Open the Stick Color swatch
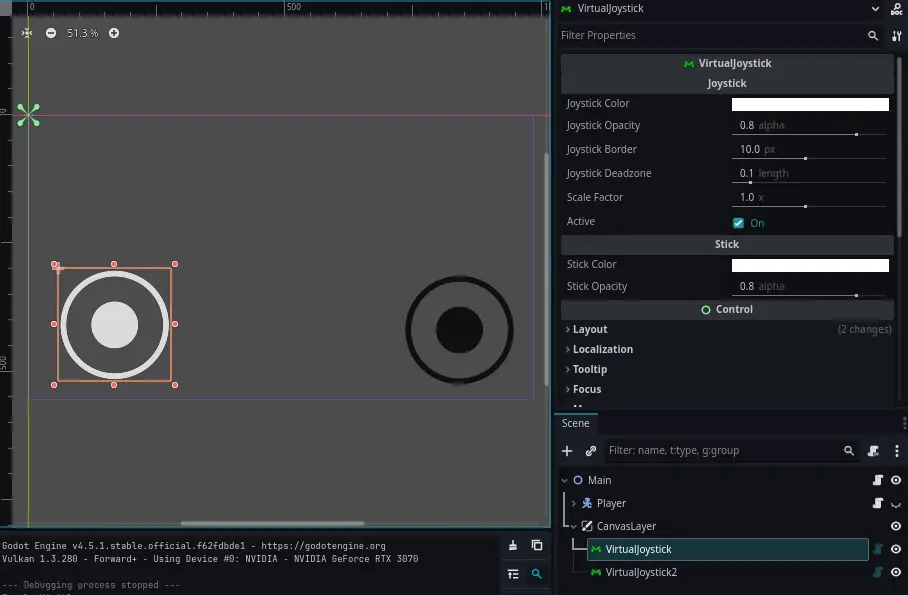The width and height of the screenshot is (908, 595). (x=810, y=264)
